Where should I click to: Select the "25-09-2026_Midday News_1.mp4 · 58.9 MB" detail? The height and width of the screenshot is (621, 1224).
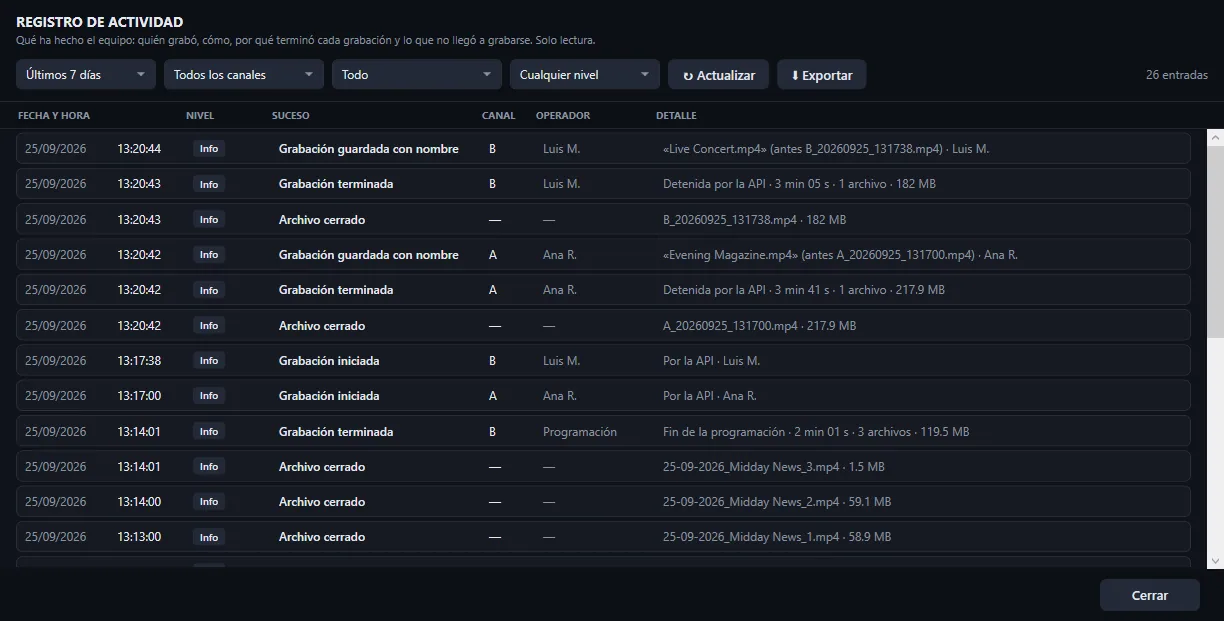coord(777,537)
